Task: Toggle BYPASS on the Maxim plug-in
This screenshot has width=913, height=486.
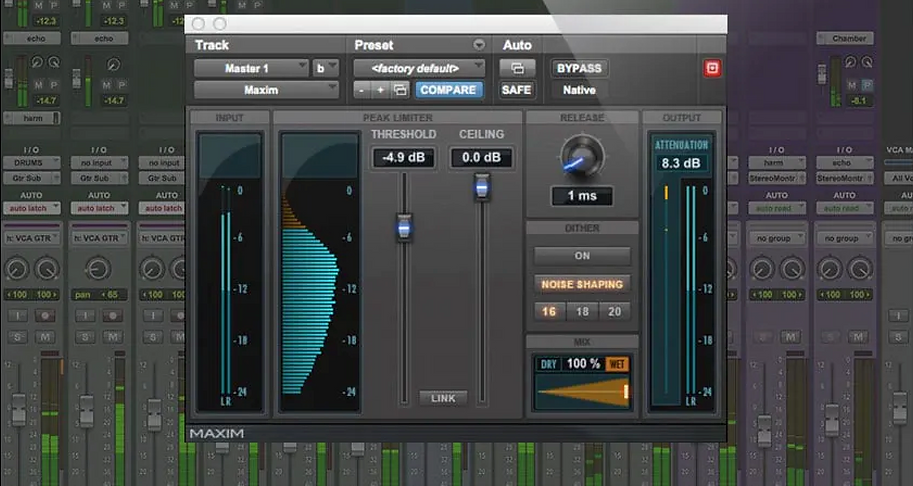Action: click(x=579, y=68)
